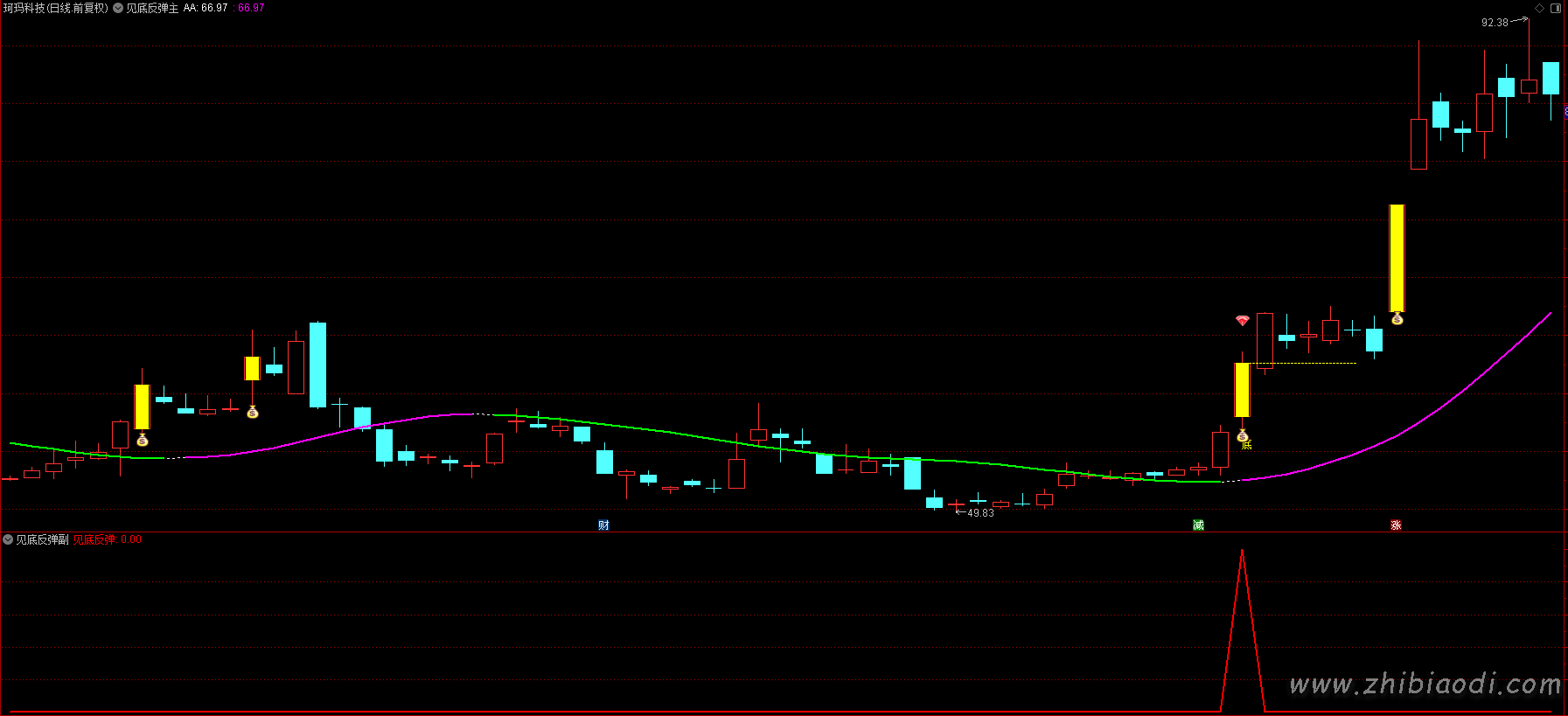Expand the 见底反弹副 sub-chart indicator menu
Screen dimensions: 1568x716
pyautogui.click(x=8, y=539)
